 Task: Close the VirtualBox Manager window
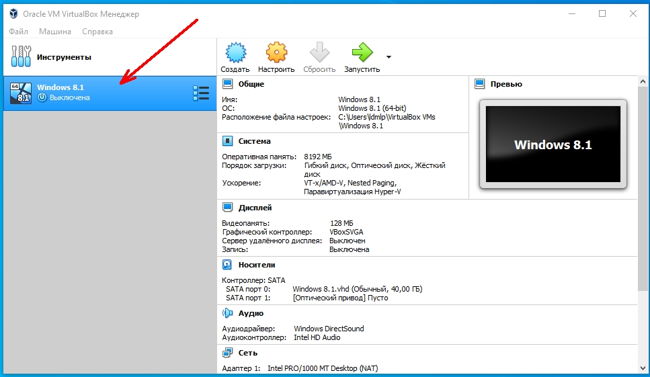tap(633, 14)
